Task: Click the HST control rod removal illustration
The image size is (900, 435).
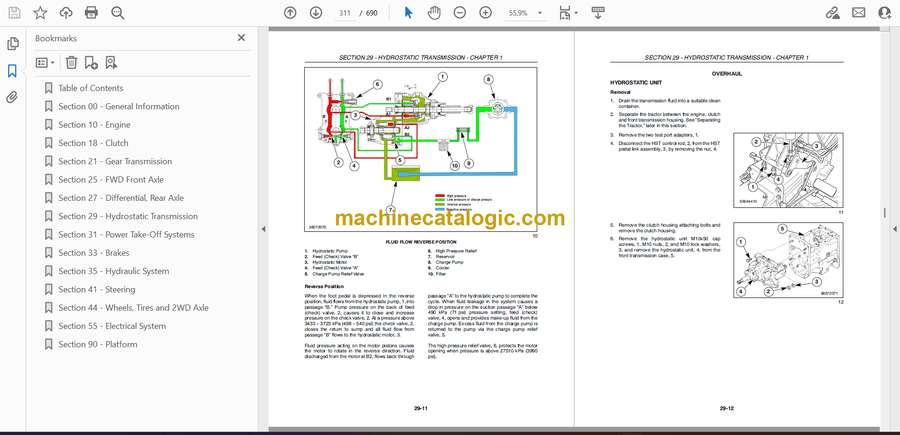Action: click(x=788, y=170)
